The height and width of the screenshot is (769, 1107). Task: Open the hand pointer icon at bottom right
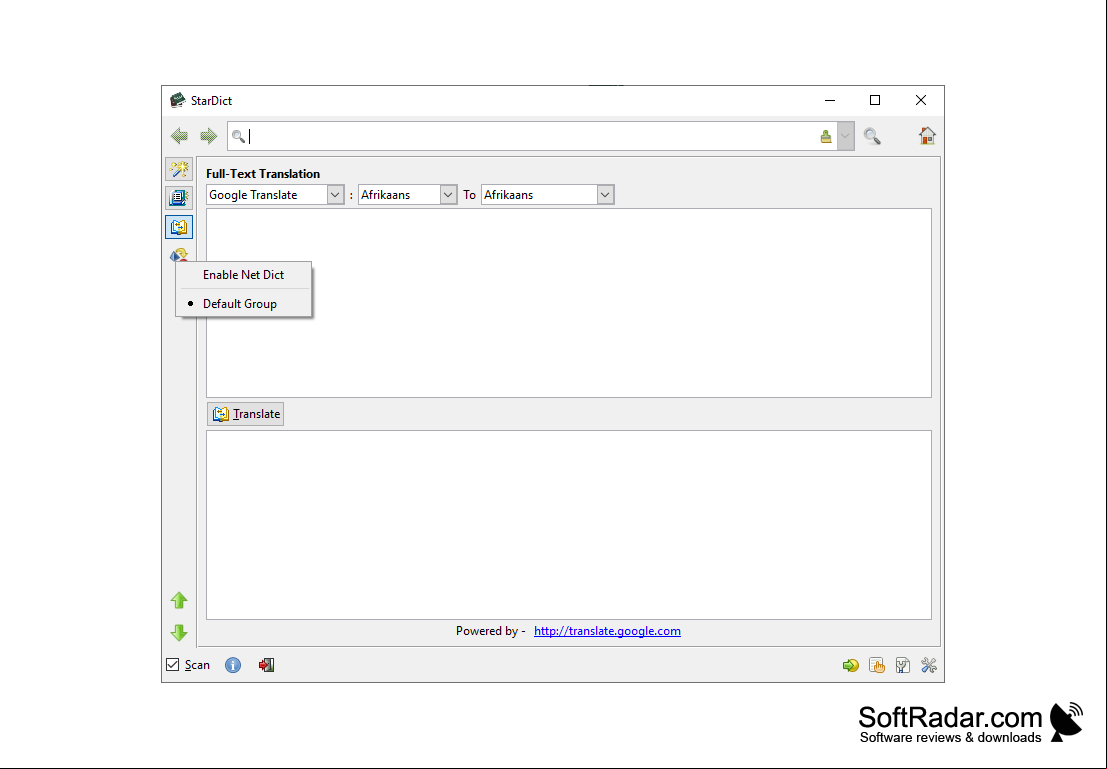(877, 665)
